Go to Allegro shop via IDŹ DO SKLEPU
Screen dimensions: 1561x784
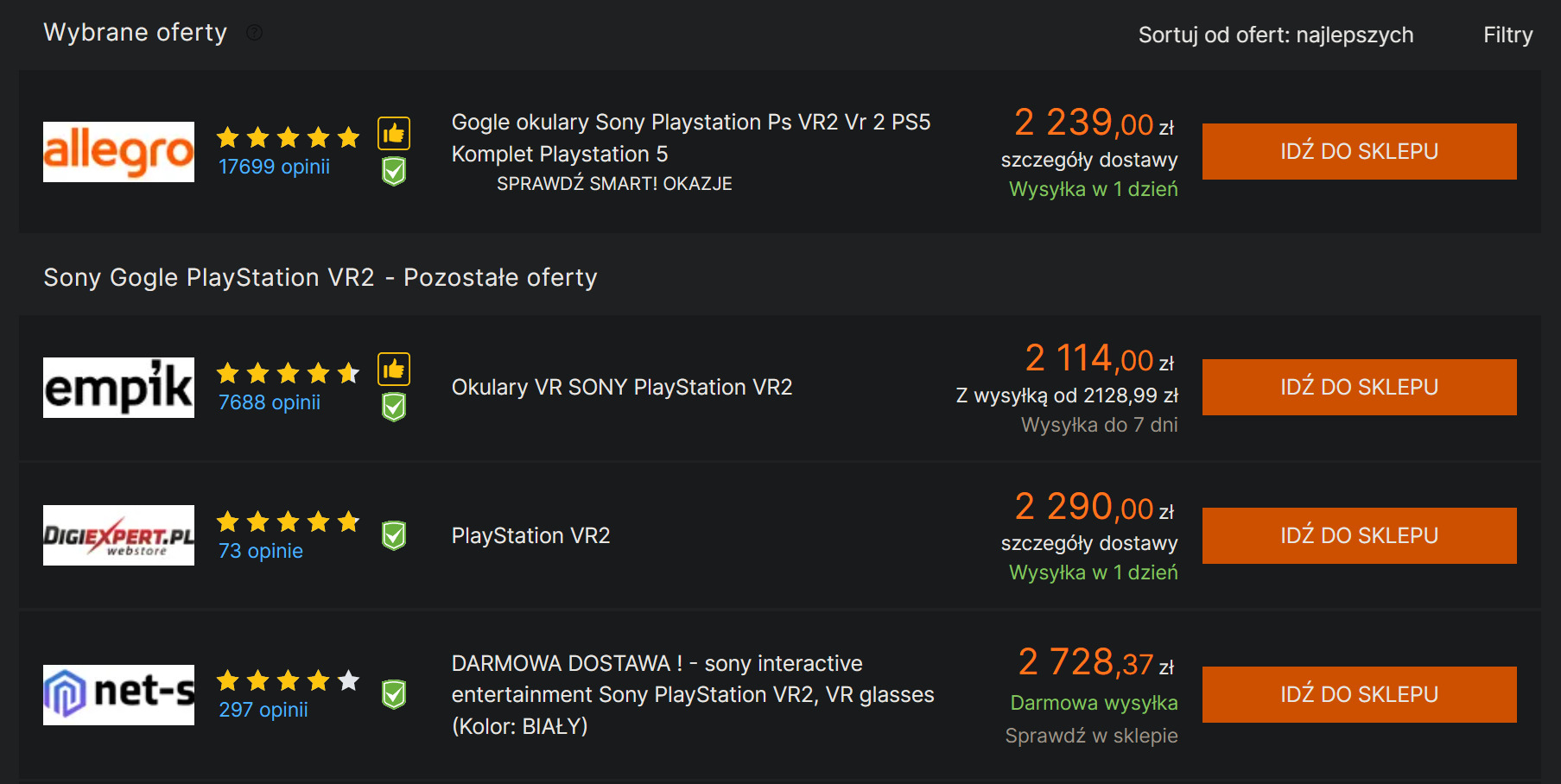coord(1359,152)
